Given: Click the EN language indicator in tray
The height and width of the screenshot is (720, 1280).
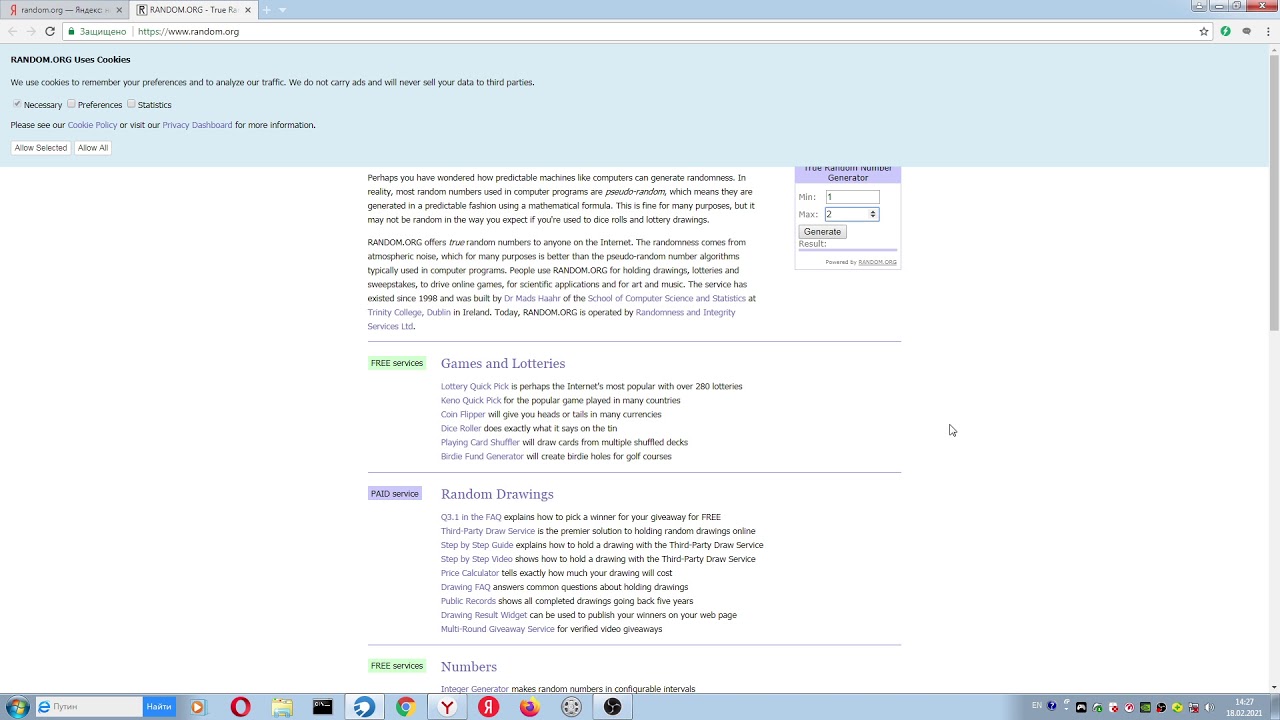Looking at the screenshot, I should [1036, 706].
